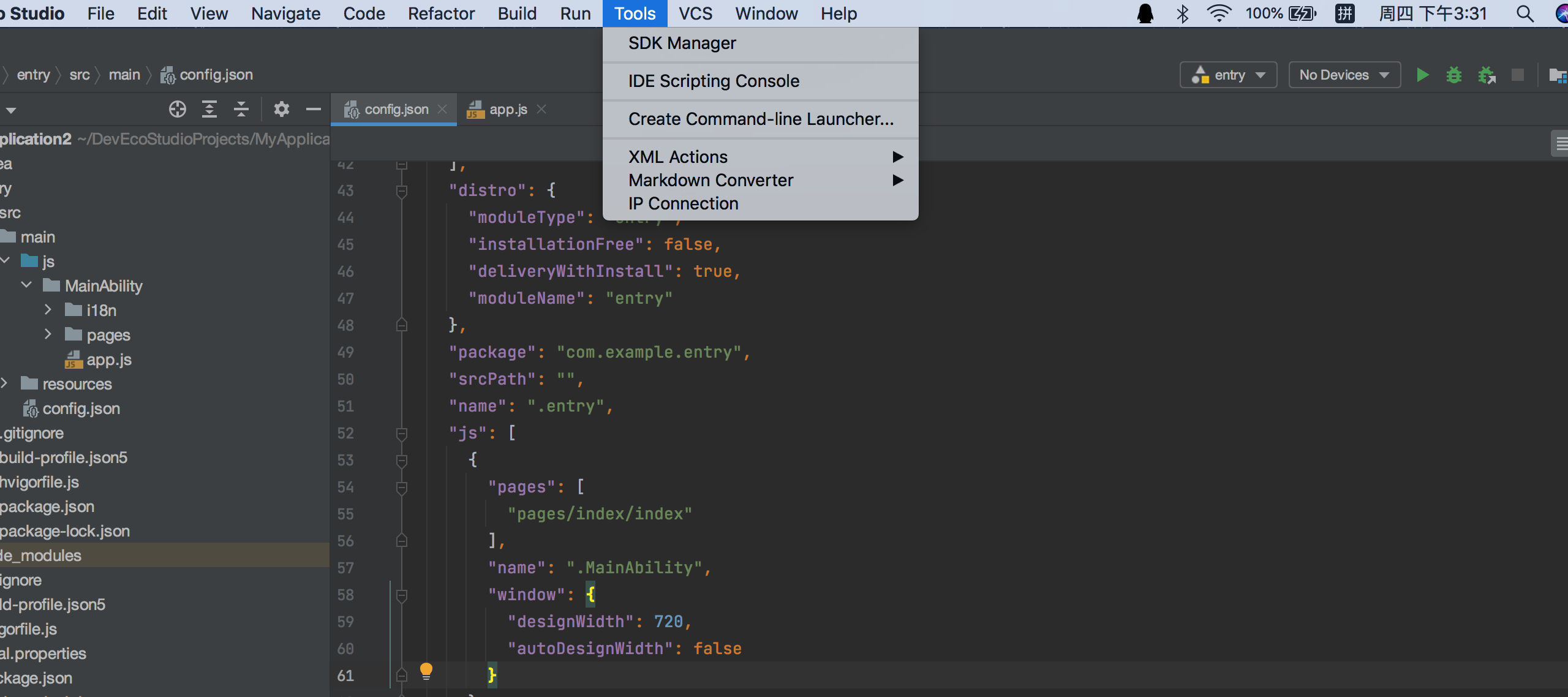Image resolution: width=1568 pixels, height=697 pixels.
Task: Open the Navigate menu
Action: tap(285, 13)
